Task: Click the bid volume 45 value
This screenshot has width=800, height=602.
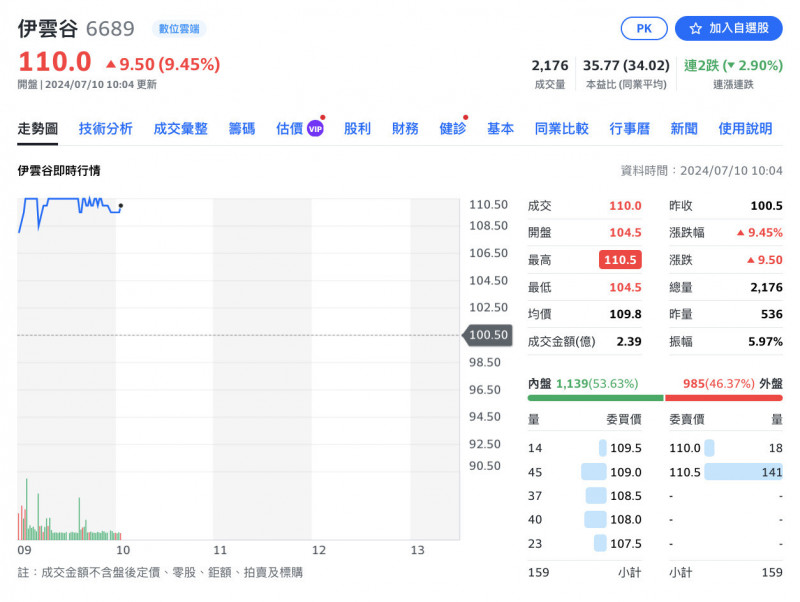Action: pos(535,472)
